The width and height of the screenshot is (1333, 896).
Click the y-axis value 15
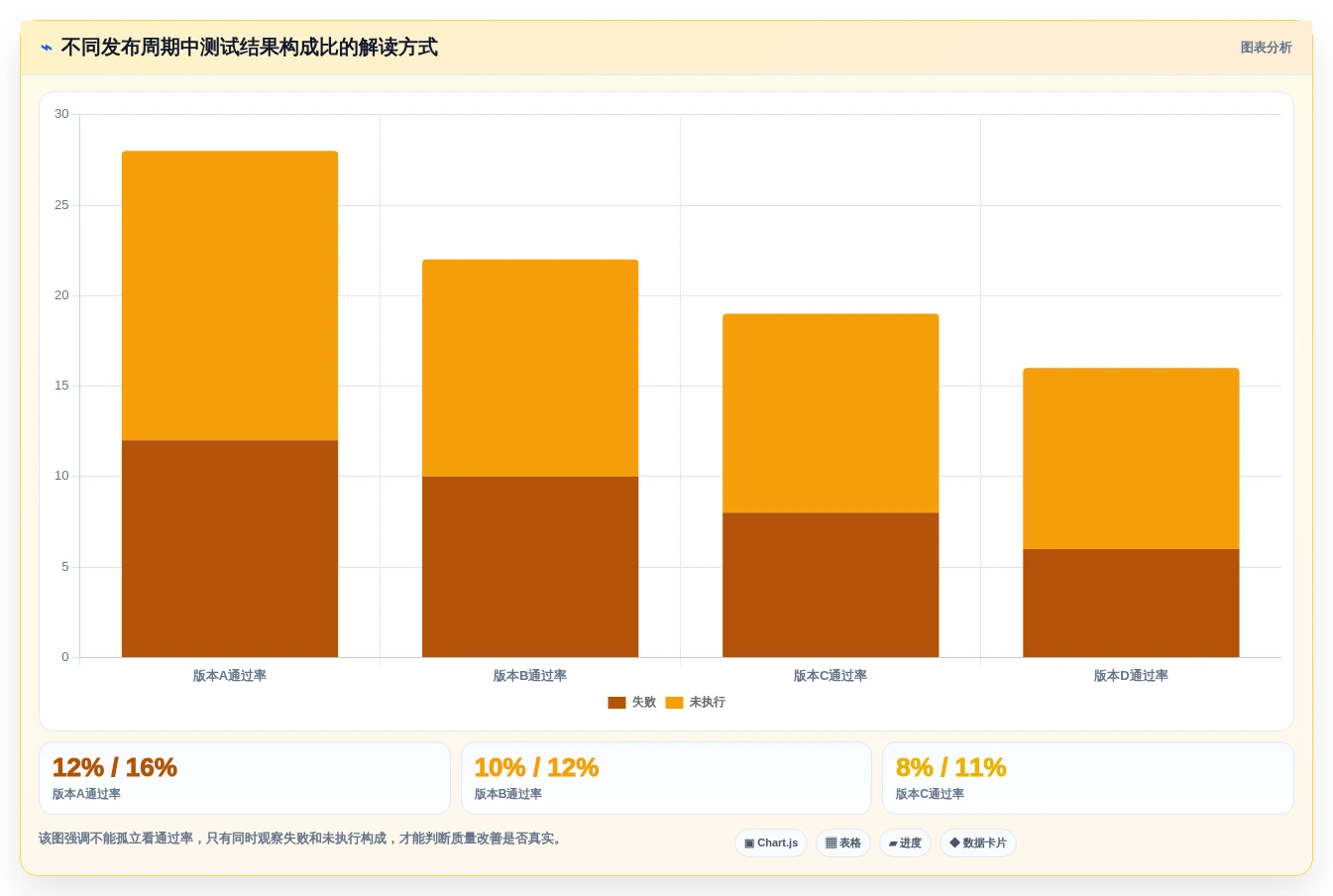click(61, 386)
